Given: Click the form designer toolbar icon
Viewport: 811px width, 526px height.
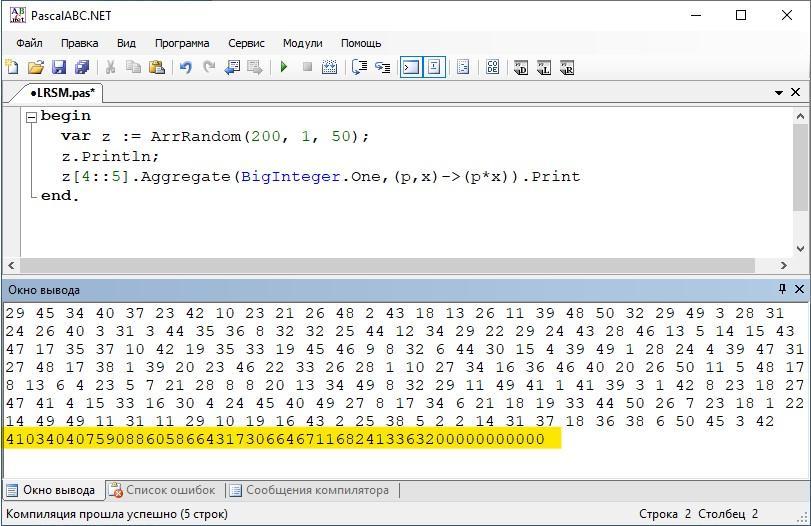Looking at the screenshot, I should click(x=463, y=67).
